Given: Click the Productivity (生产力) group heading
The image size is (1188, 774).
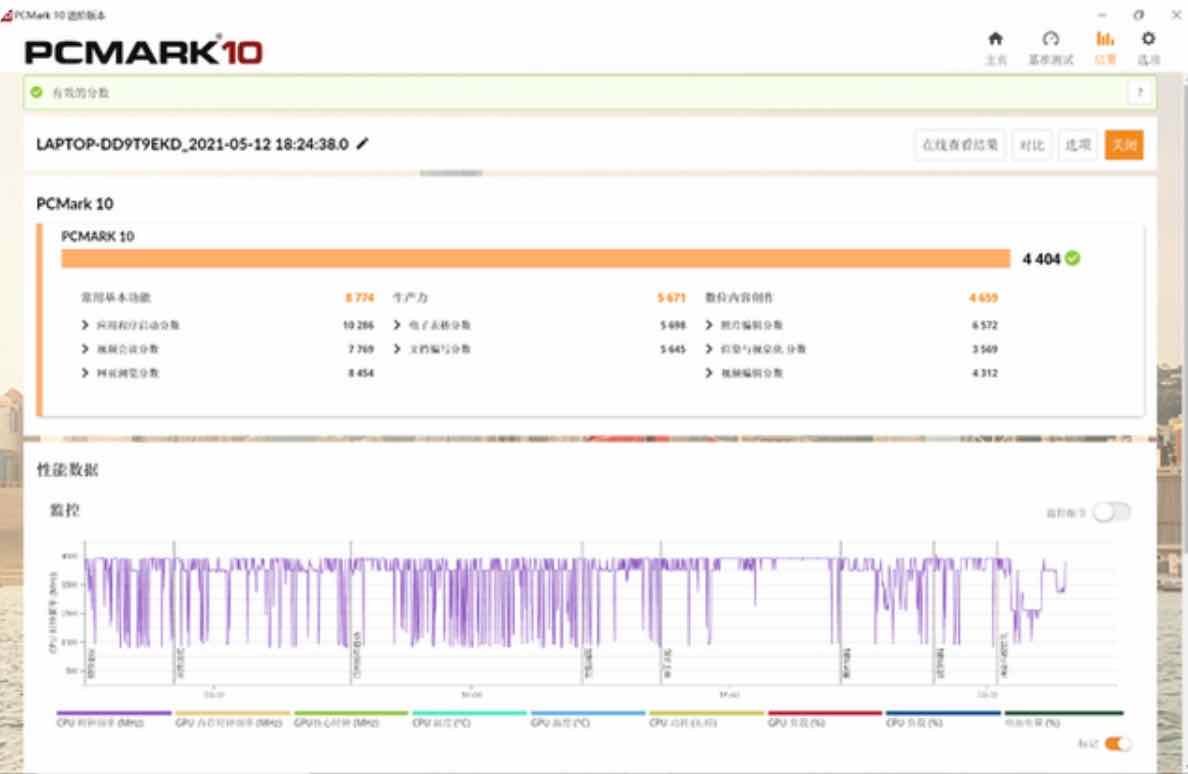Looking at the screenshot, I should click(x=410, y=298).
